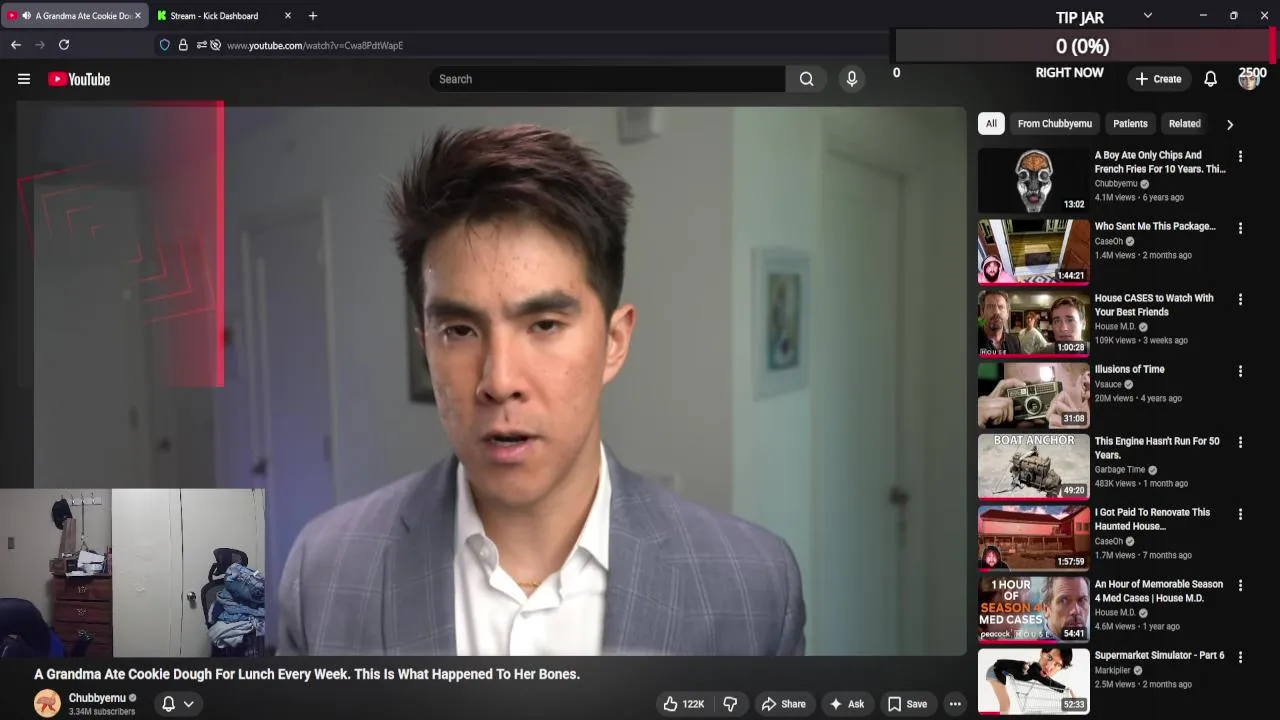Viewport: 1280px width, 720px height.
Task: Show more filter chips with right chevron
Action: [1230, 124]
